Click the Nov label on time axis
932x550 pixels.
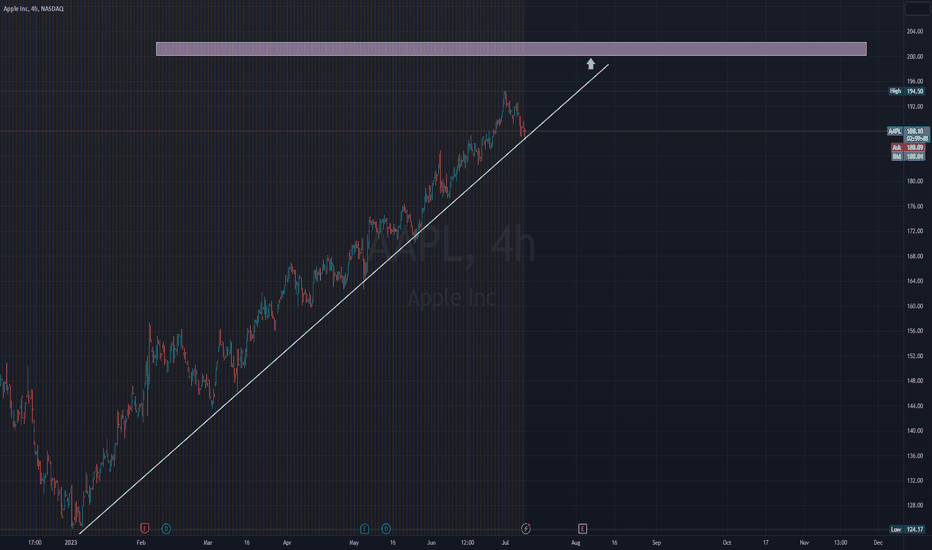804,542
